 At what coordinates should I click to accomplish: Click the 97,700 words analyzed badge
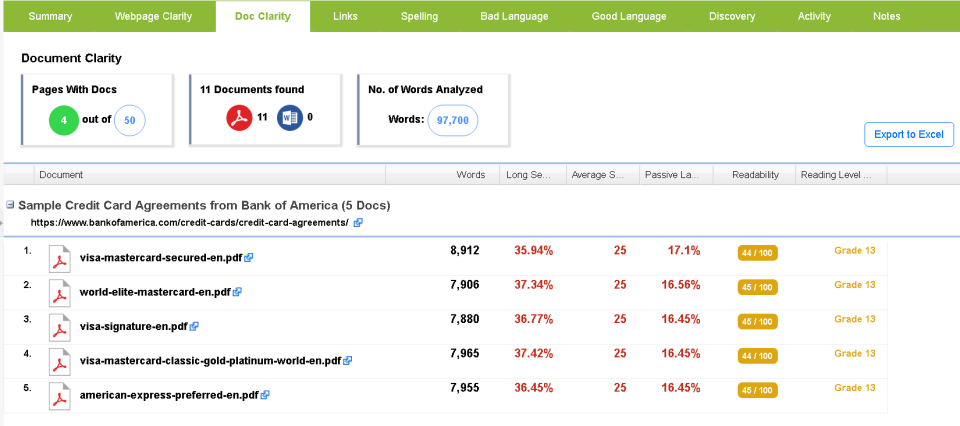tap(452, 120)
